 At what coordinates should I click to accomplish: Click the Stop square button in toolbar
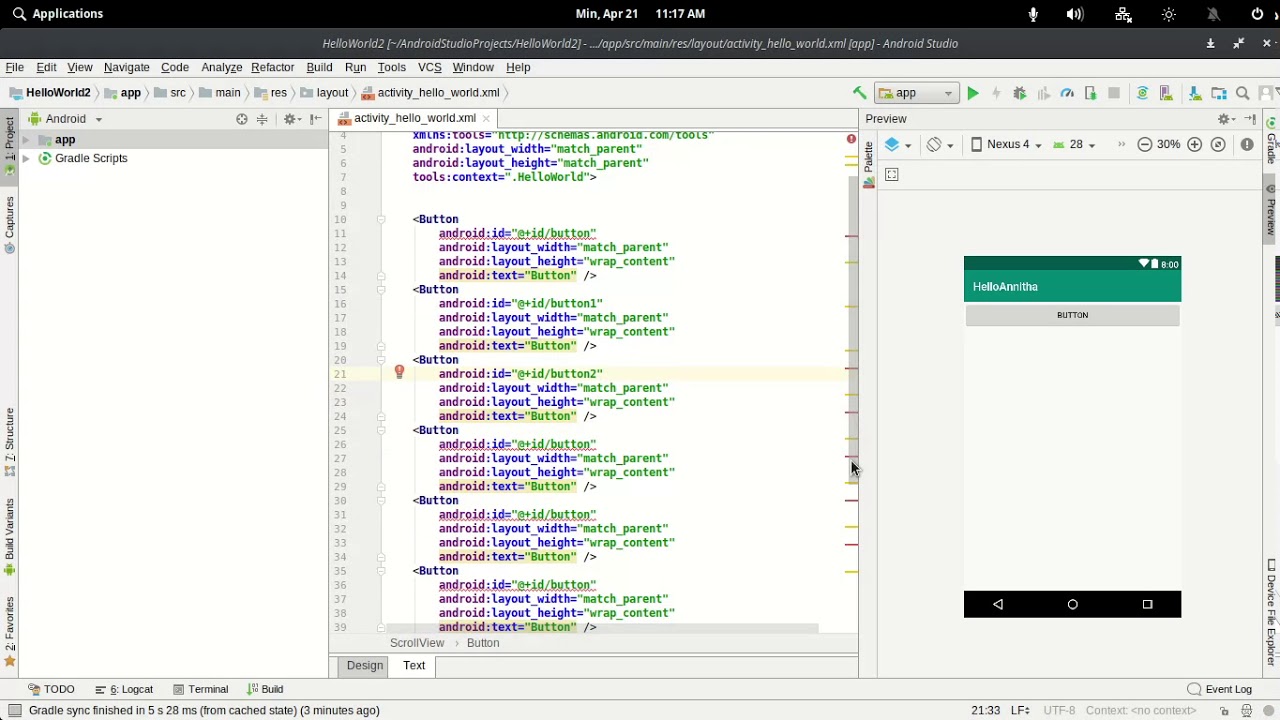pyautogui.click(x=1114, y=93)
